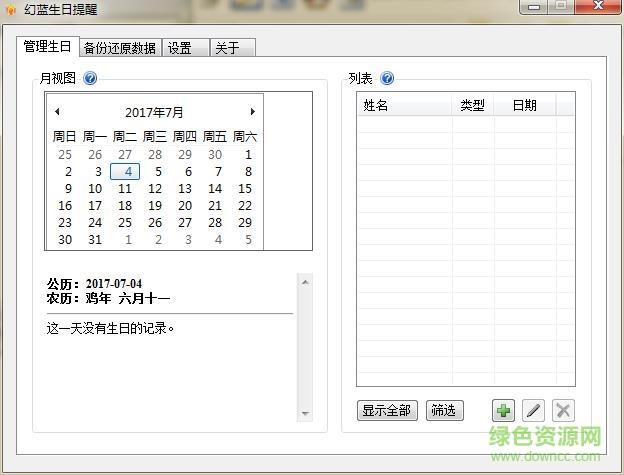The height and width of the screenshot is (475, 624).
Task: Select date 14 in the calendar
Action: click(215, 189)
